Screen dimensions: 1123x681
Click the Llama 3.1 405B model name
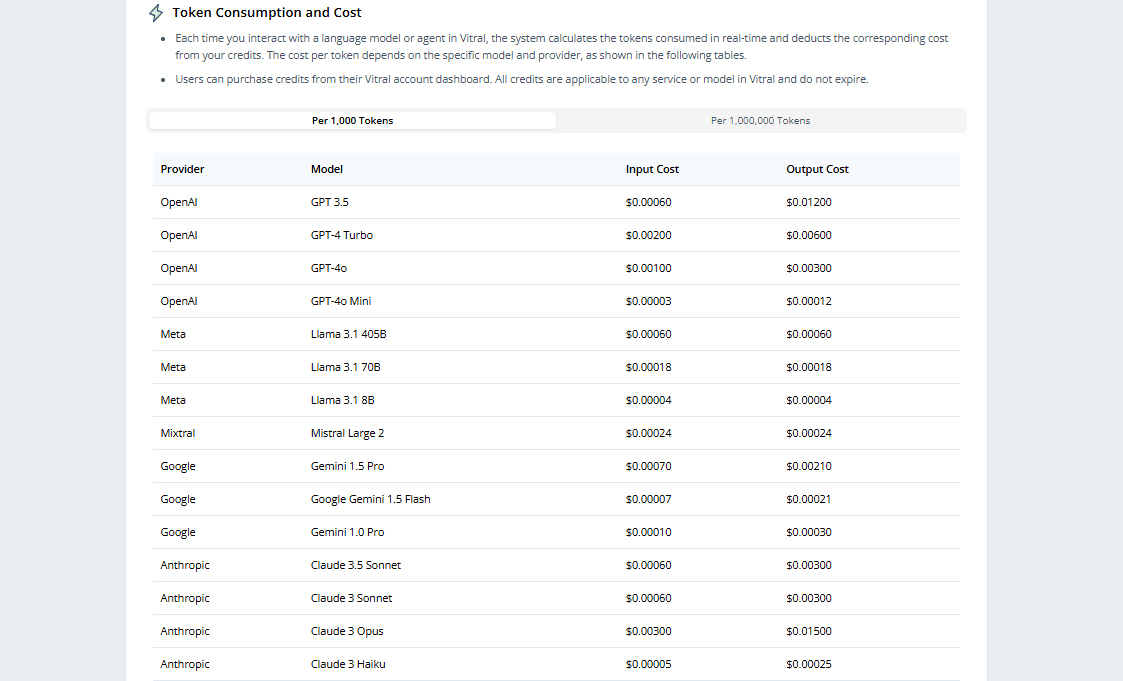[348, 334]
